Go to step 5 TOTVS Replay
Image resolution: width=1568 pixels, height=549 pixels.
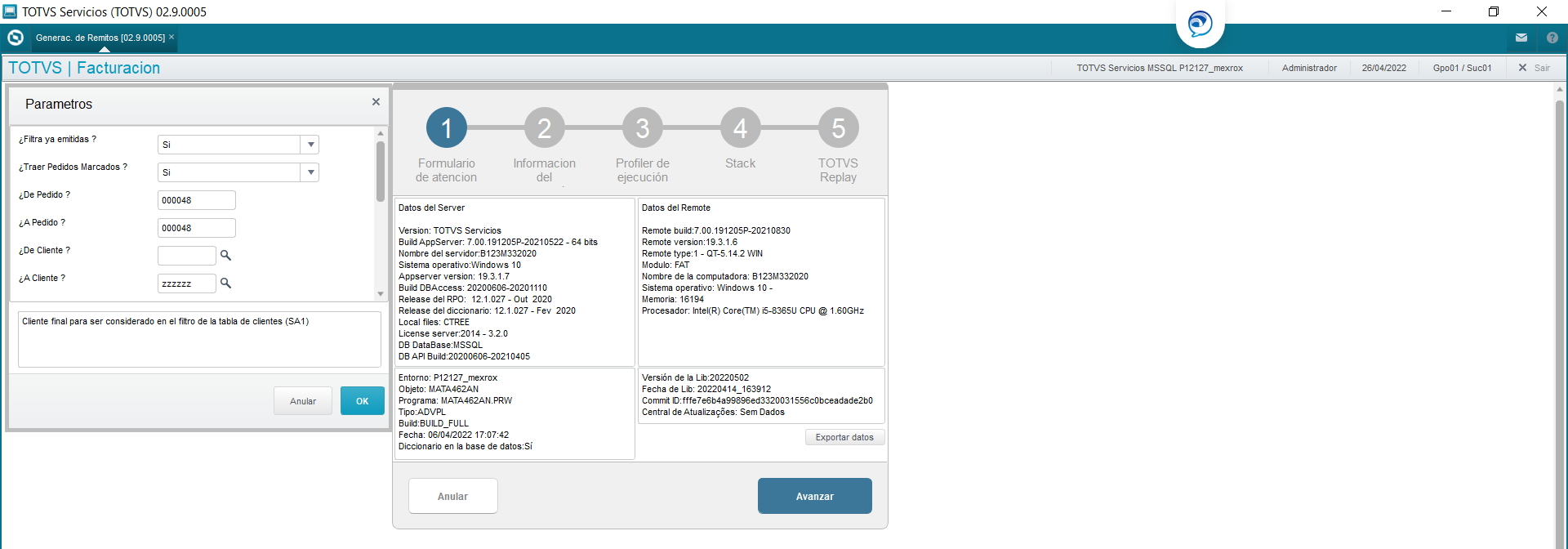pyautogui.click(x=839, y=128)
